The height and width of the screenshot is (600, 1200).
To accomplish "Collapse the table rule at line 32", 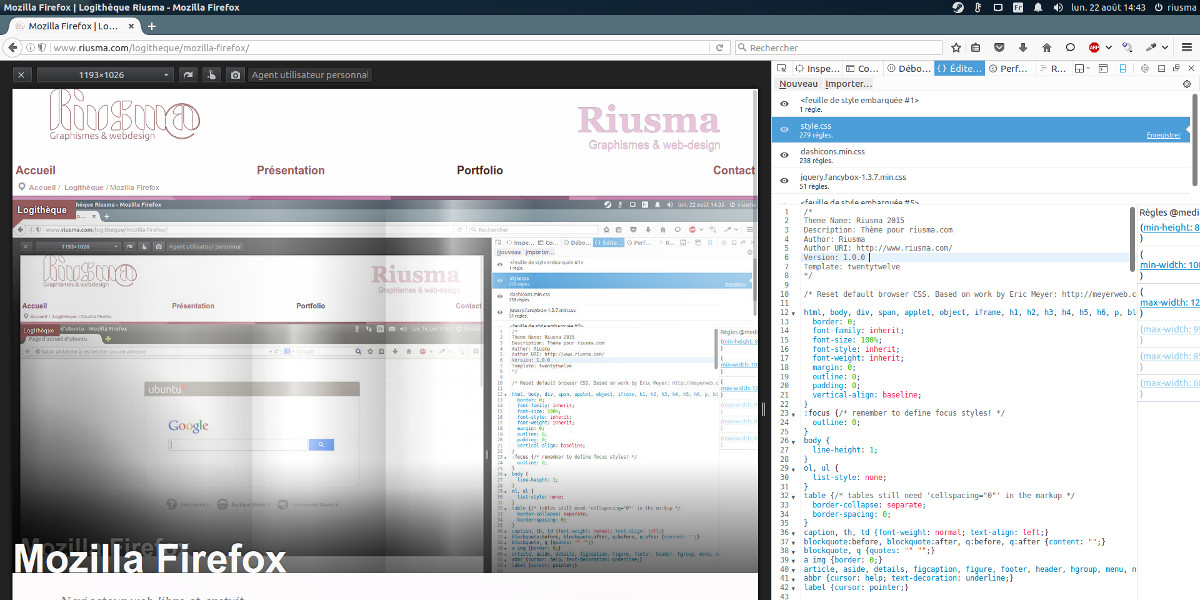I will coord(796,496).
